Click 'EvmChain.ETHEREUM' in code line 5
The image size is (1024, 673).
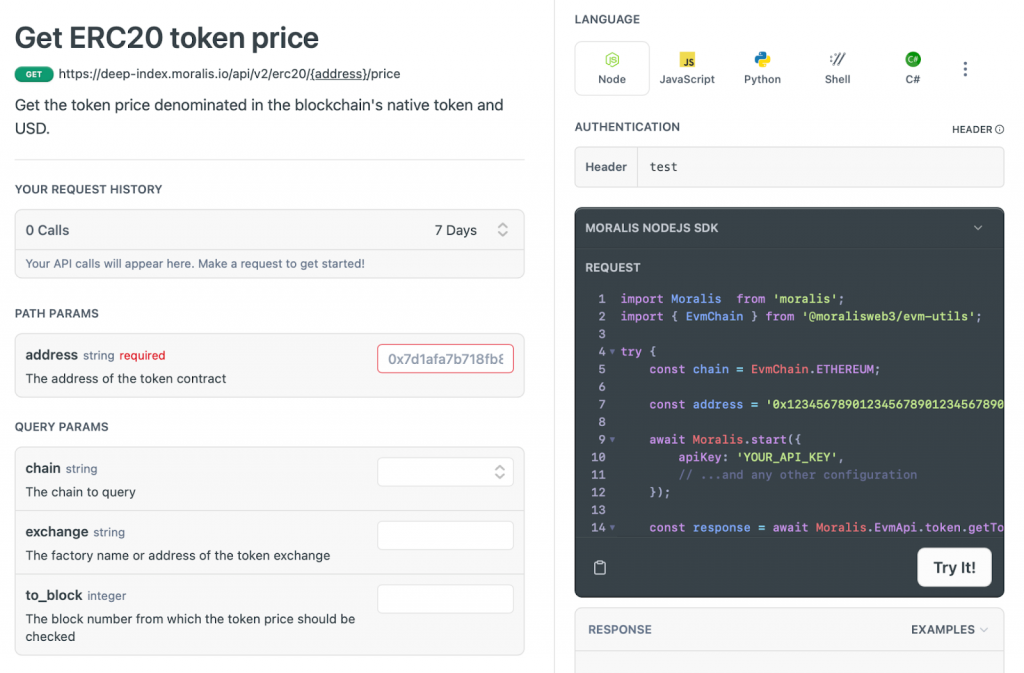(x=812, y=369)
